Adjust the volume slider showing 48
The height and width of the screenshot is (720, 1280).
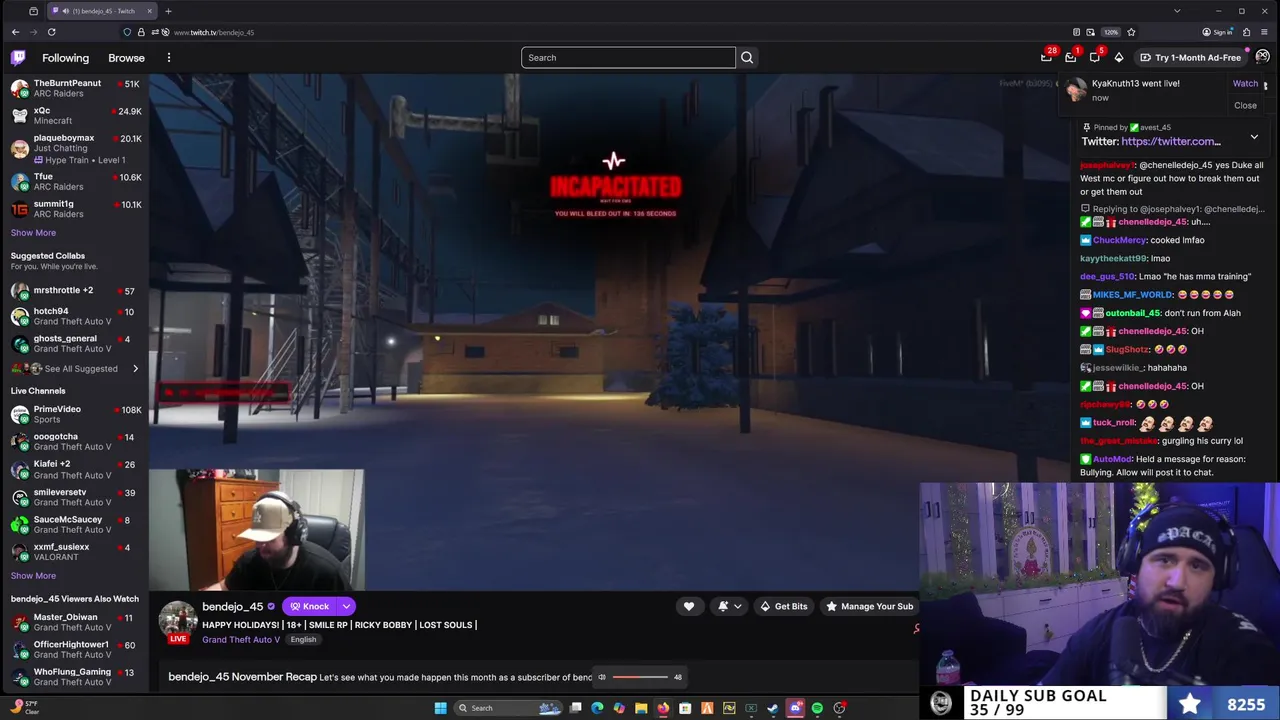coord(640,677)
